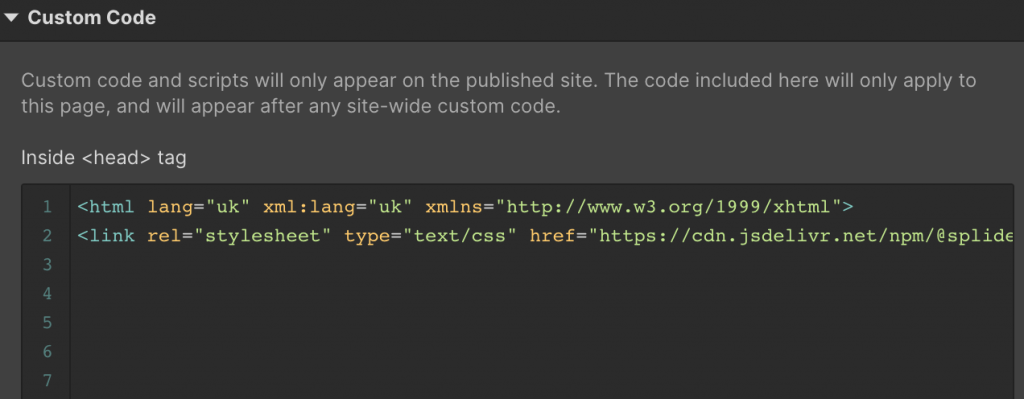Click line number 6 in the gutter
This screenshot has width=1024, height=399.
pos(47,352)
